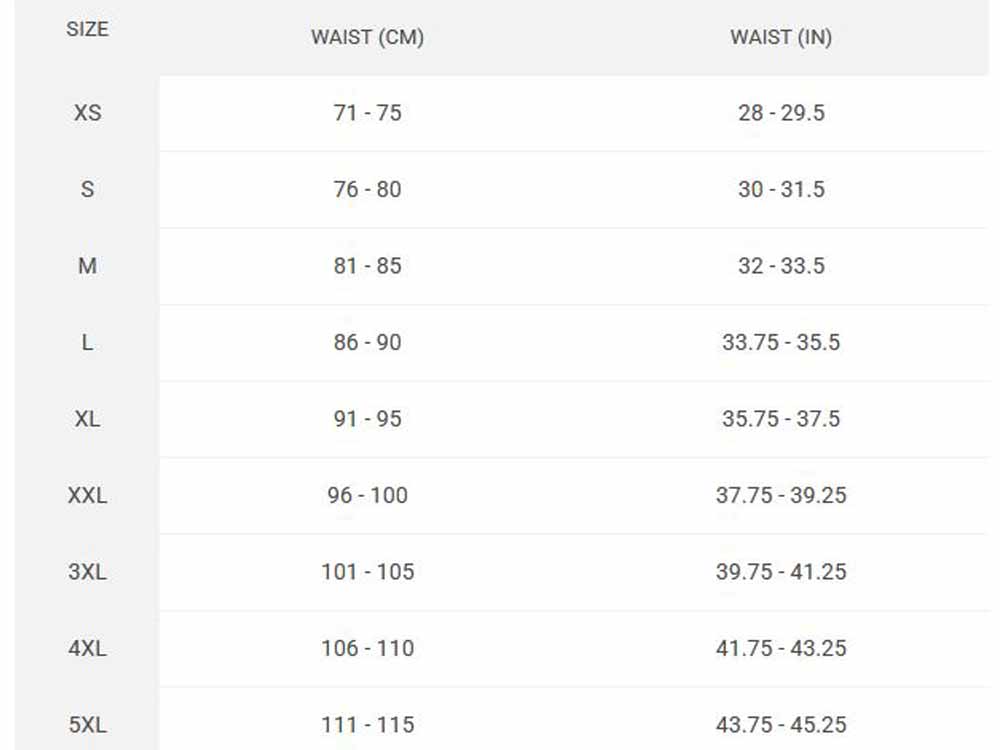Click the 28 - 29.5 inch waist cell

781,113
